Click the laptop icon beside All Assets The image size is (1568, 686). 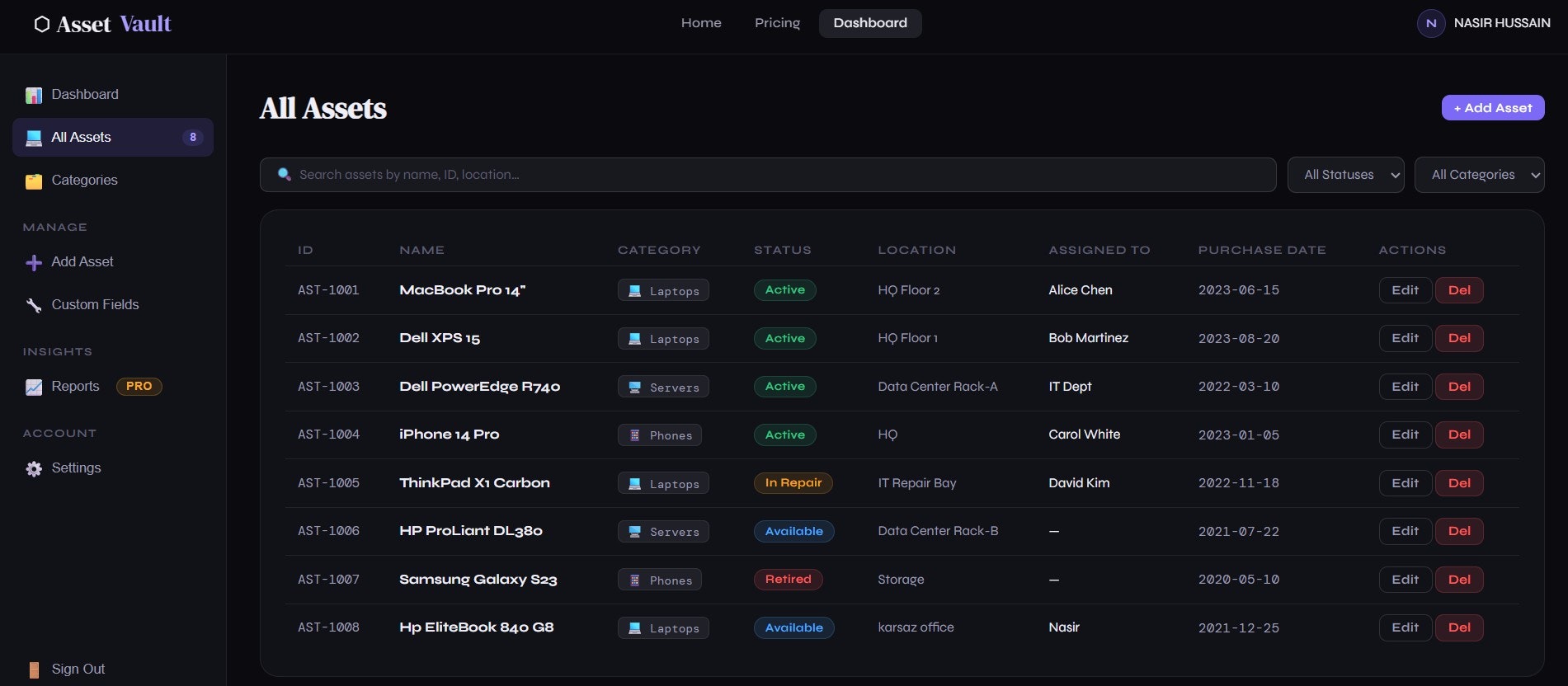click(x=34, y=138)
